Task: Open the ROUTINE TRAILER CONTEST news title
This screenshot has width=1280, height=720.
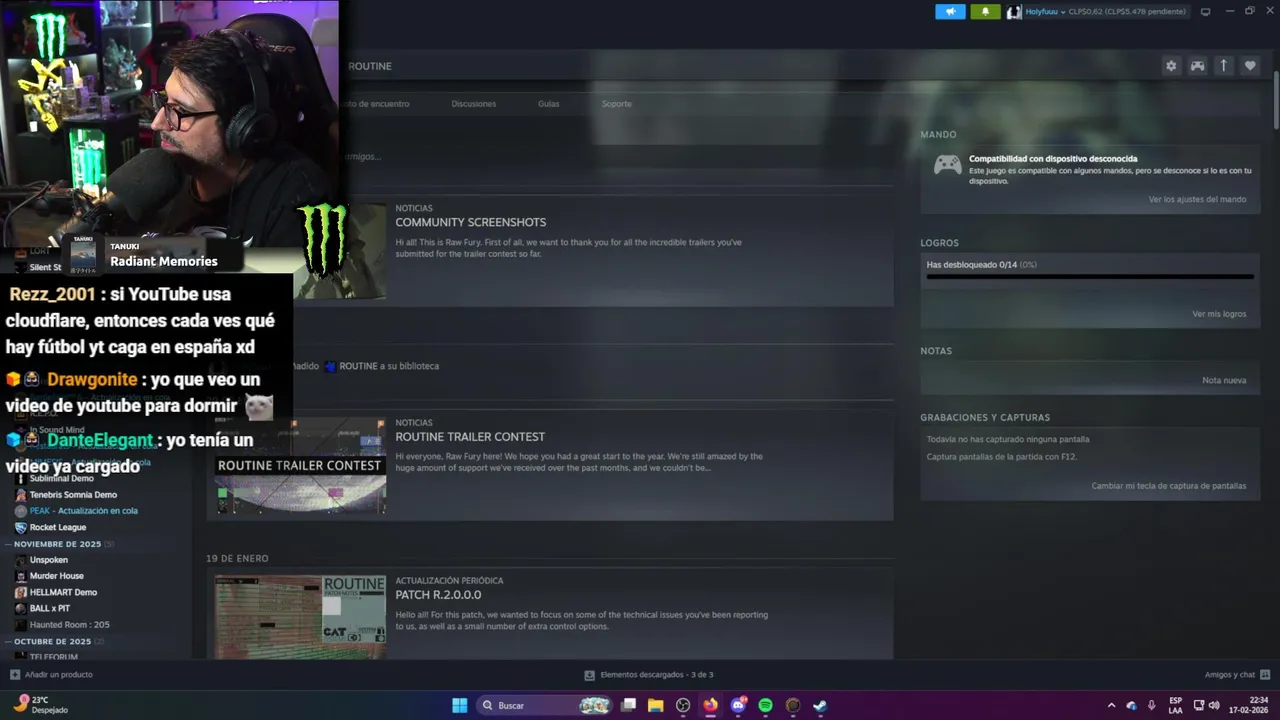Action: 470,437
